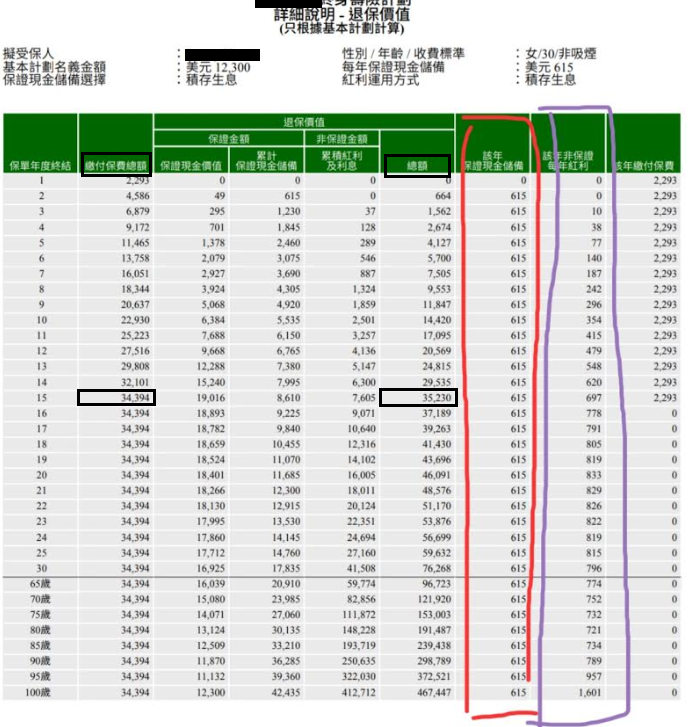Click year 2 guaranteed cash value '49'
Image resolution: width=689 pixels, height=727 pixels.
[x=219, y=196]
